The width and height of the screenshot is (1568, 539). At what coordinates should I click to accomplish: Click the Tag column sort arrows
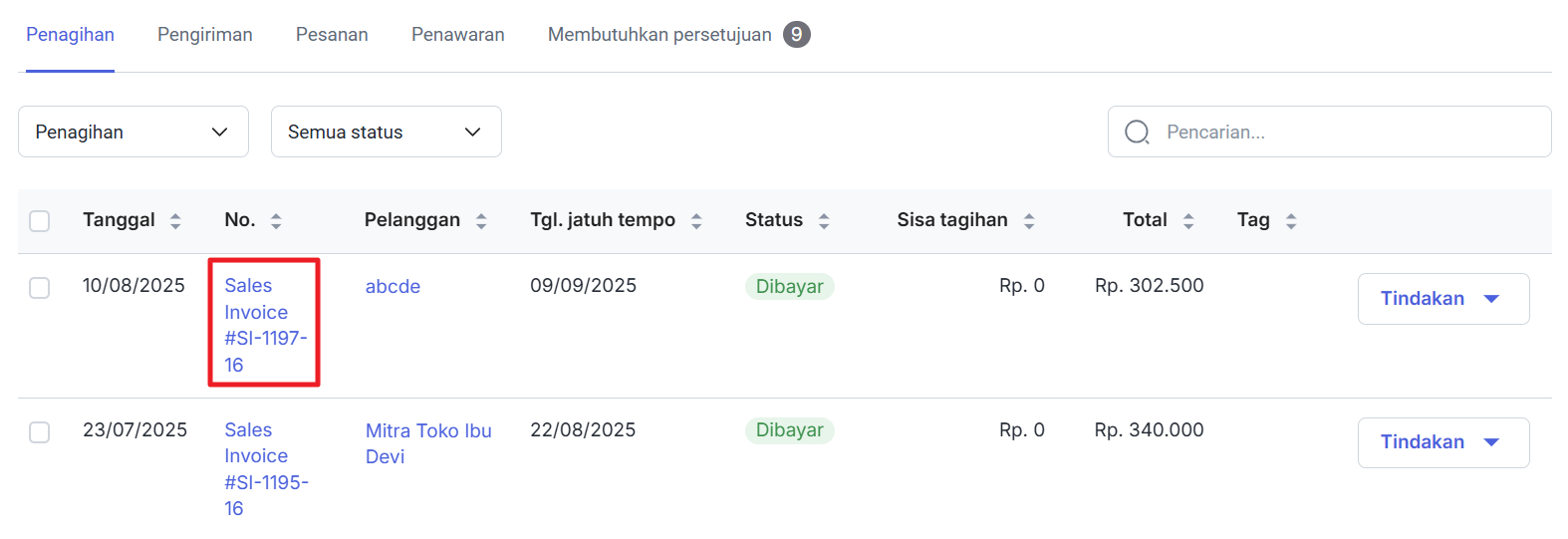pos(1291,221)
